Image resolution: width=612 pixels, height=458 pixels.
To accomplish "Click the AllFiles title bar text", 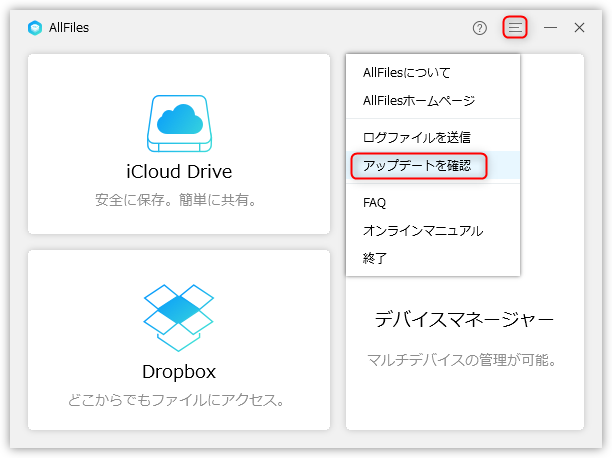I will [x=69, y=28].
